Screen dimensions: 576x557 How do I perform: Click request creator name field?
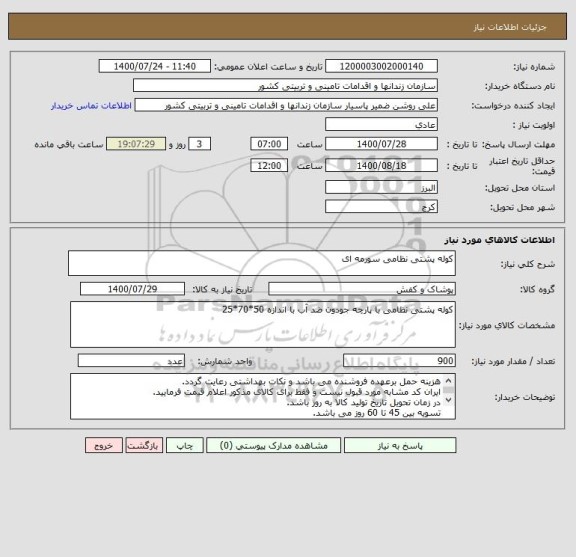click(286, 105)
